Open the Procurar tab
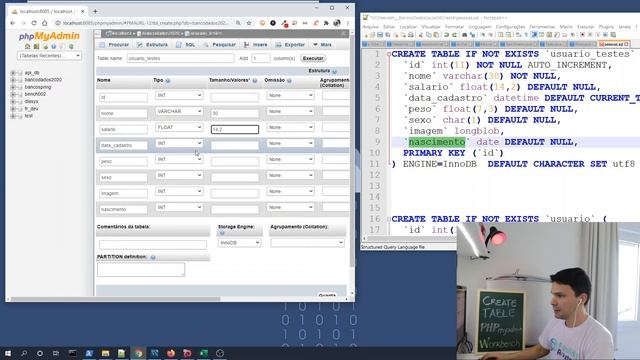The width and height of the screenshot is (640, 360). click(115, 44)
